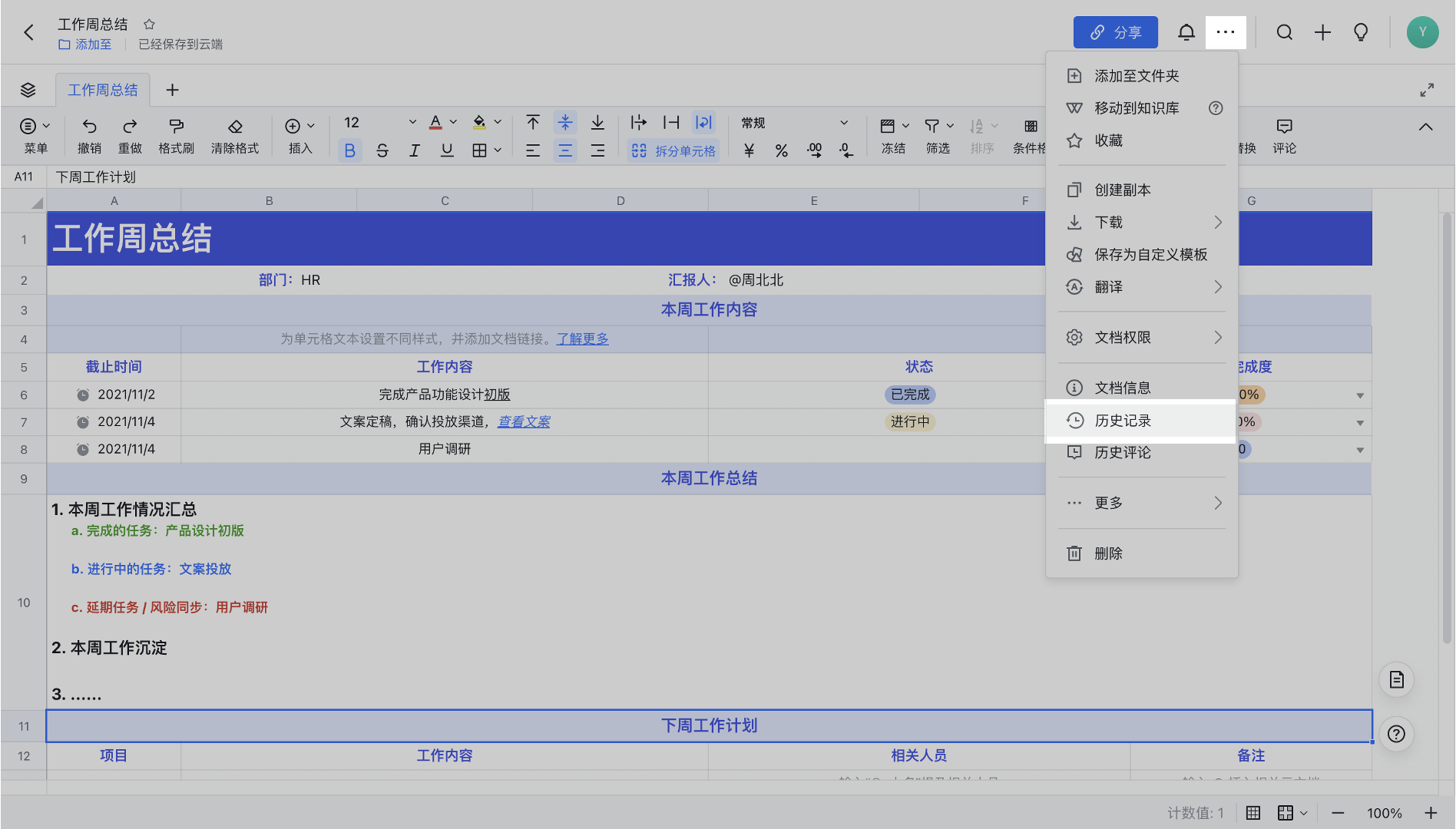This screenshot has height=829, width=1456.
Task: Click the blue 分享 button
Action: coord(1115,32)
